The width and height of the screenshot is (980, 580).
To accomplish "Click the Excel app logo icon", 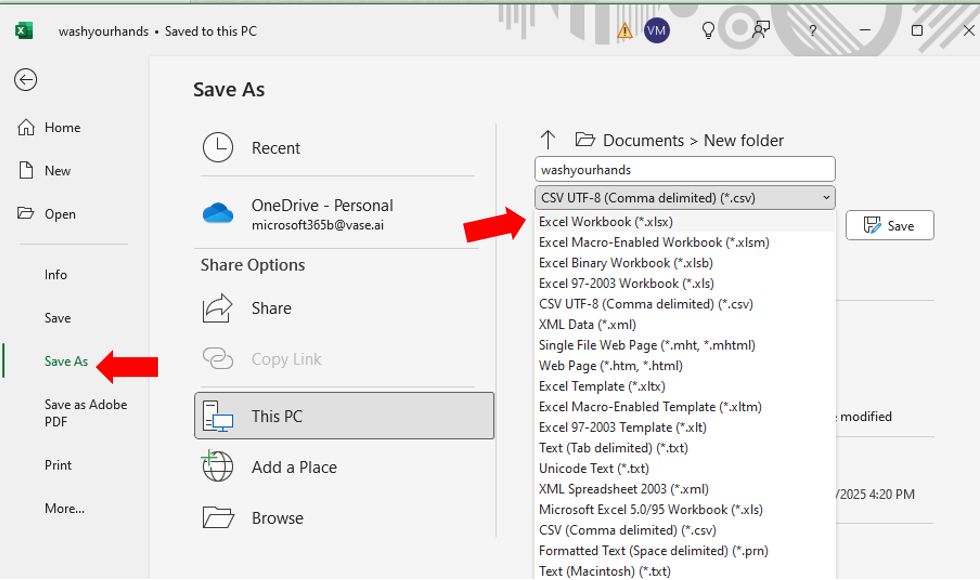I will 24,31.
